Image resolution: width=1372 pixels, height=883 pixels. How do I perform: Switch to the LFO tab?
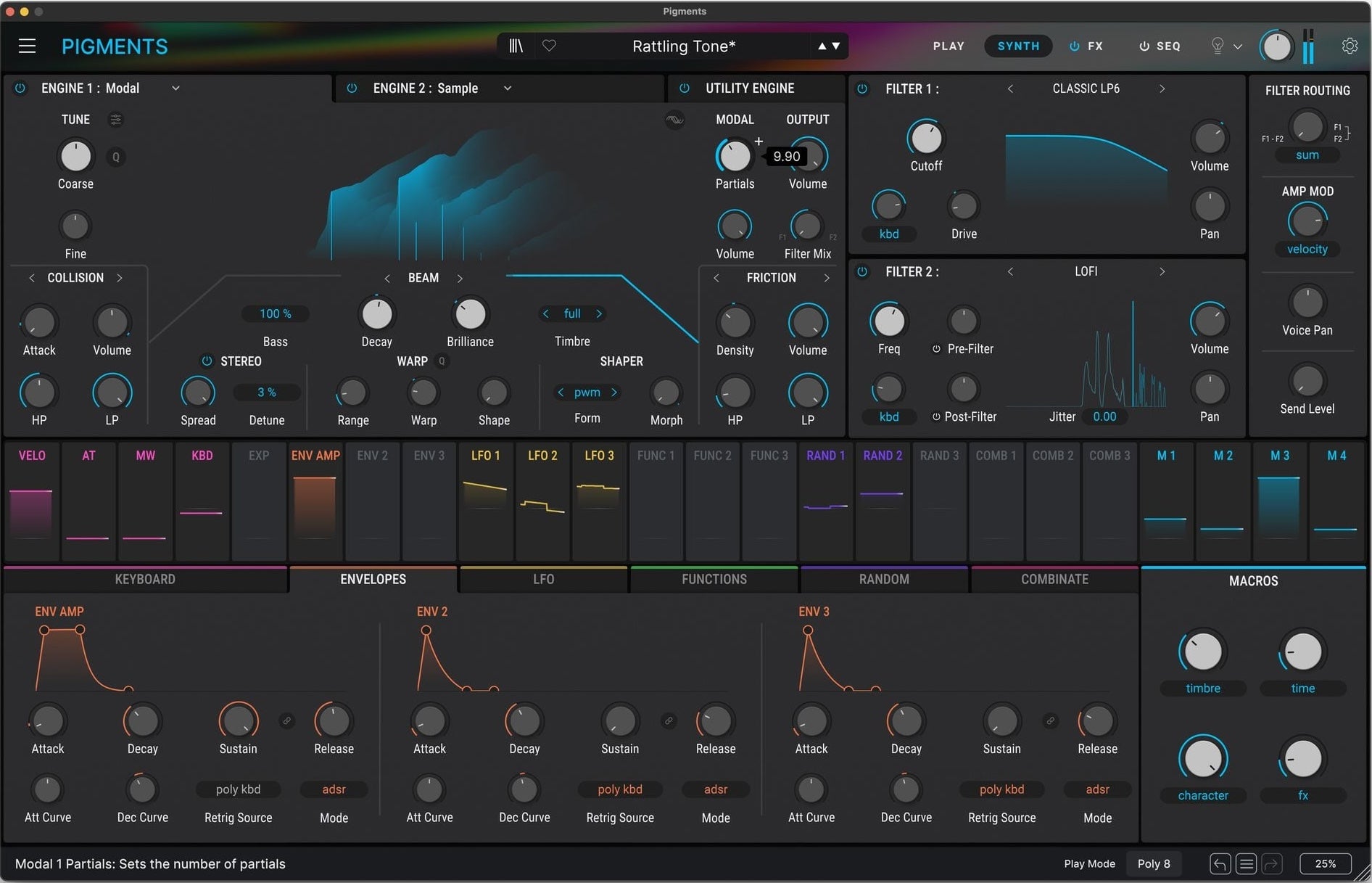543,579
